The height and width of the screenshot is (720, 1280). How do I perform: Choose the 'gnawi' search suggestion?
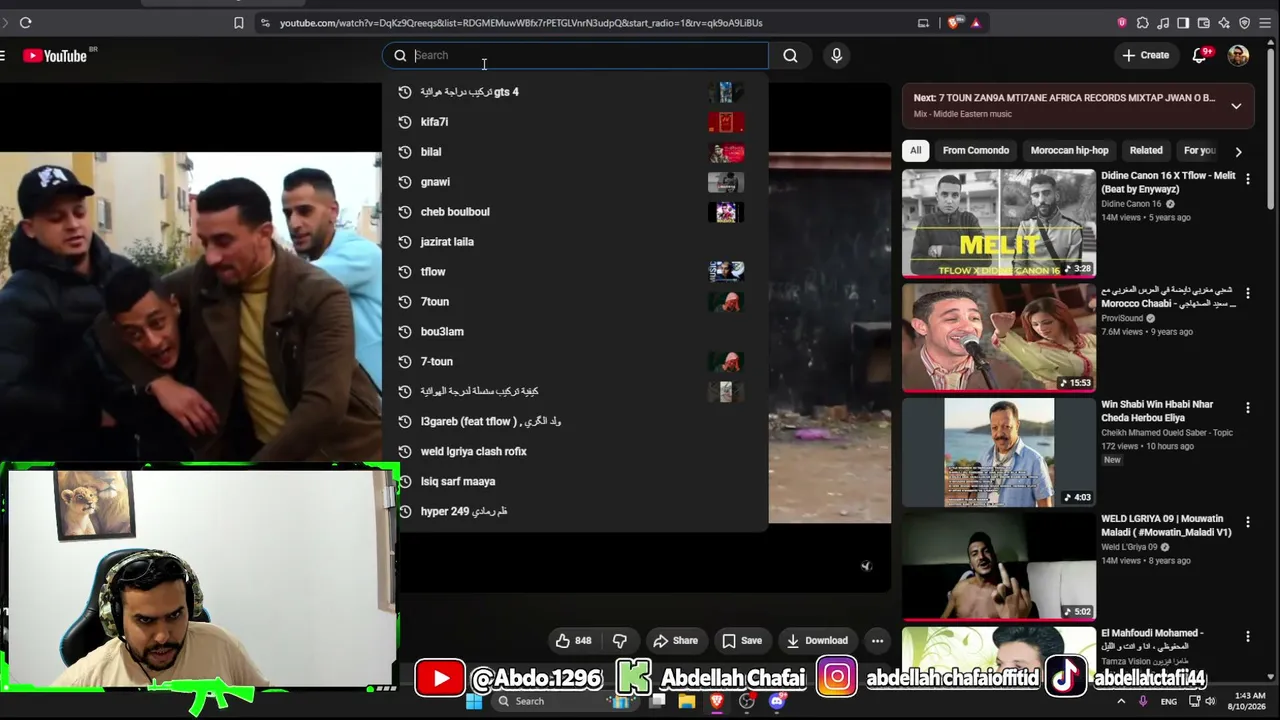[x=576, y=182]
